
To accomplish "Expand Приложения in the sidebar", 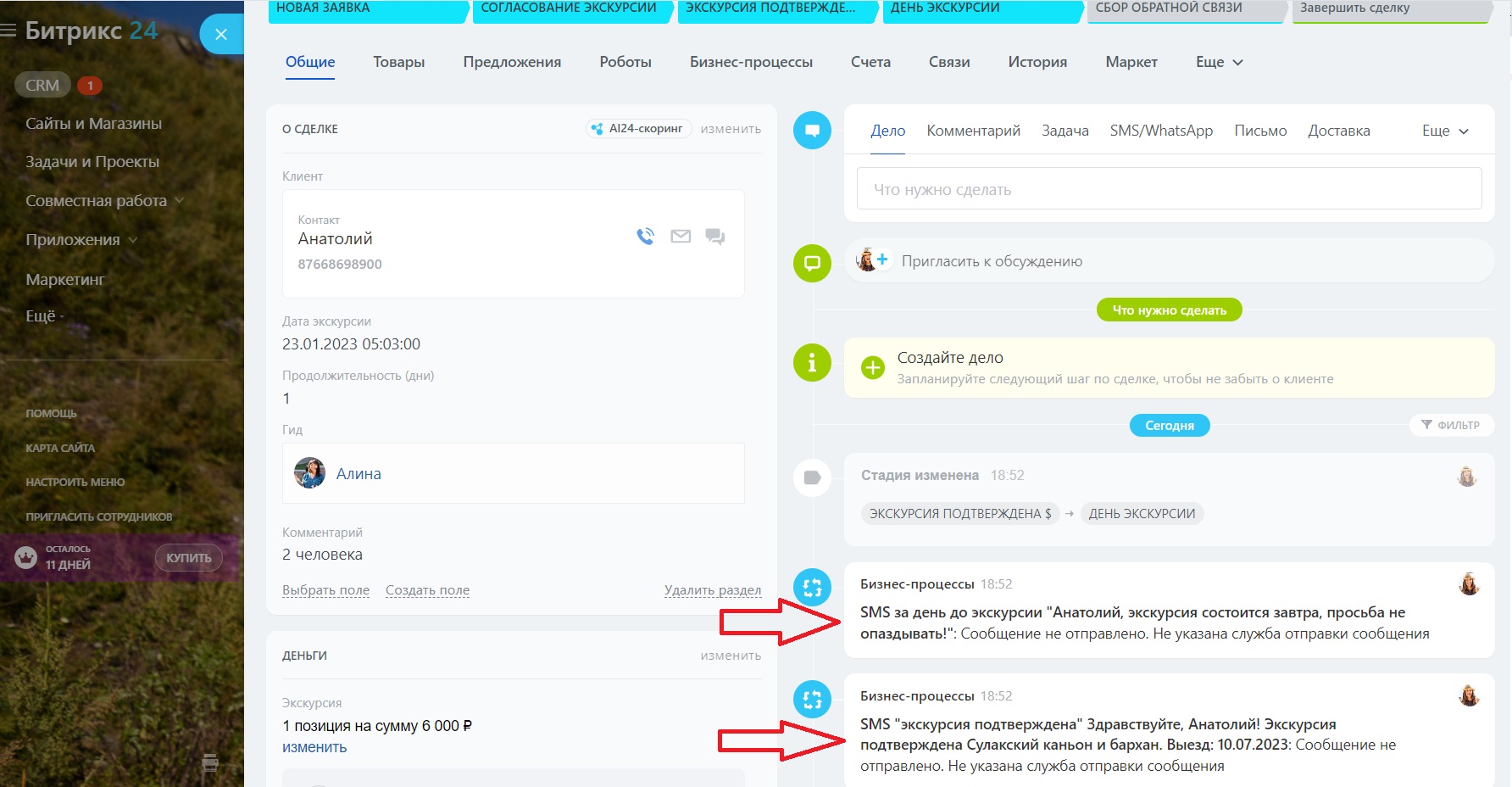I will (x=81, y=240).
